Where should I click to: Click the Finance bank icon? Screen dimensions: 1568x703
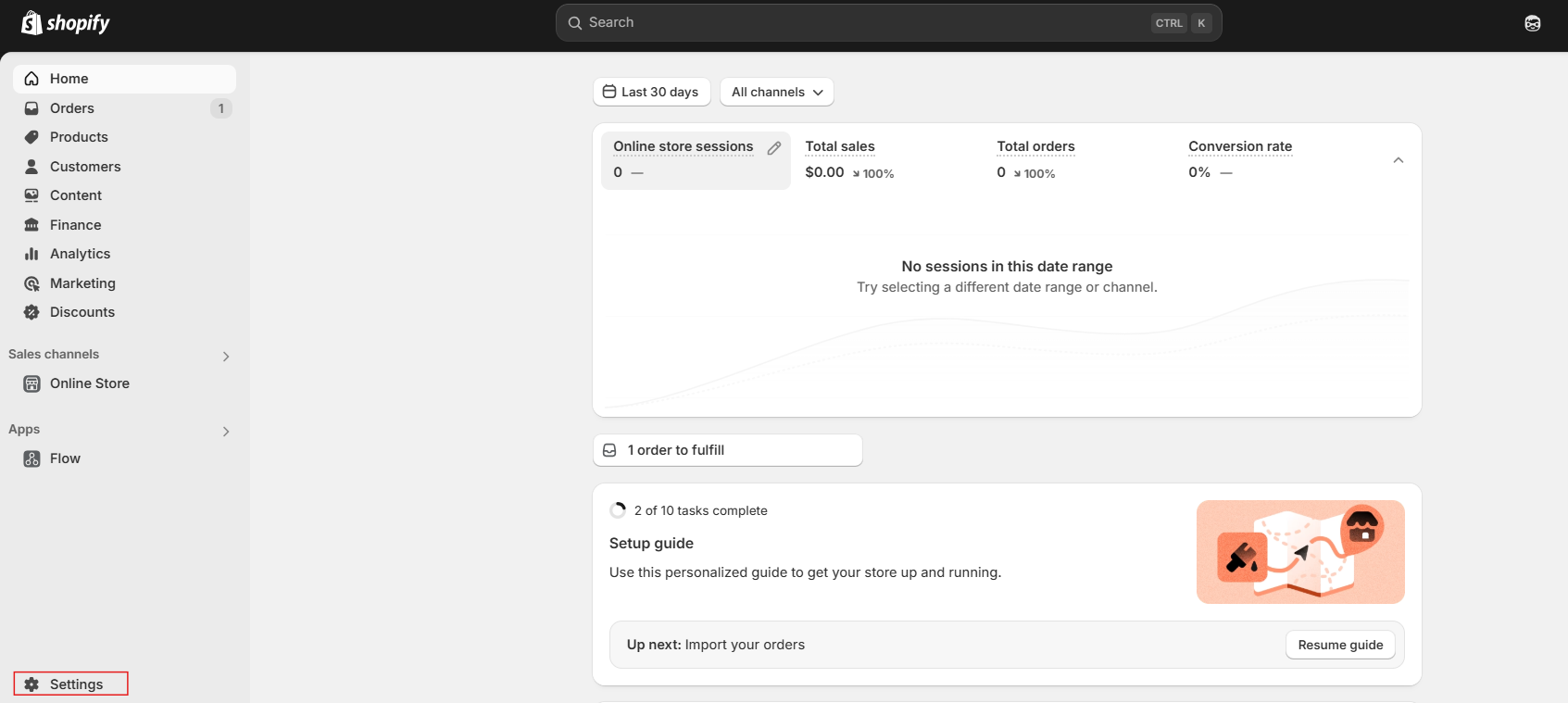pyautogui.click(x=31, y=225)
